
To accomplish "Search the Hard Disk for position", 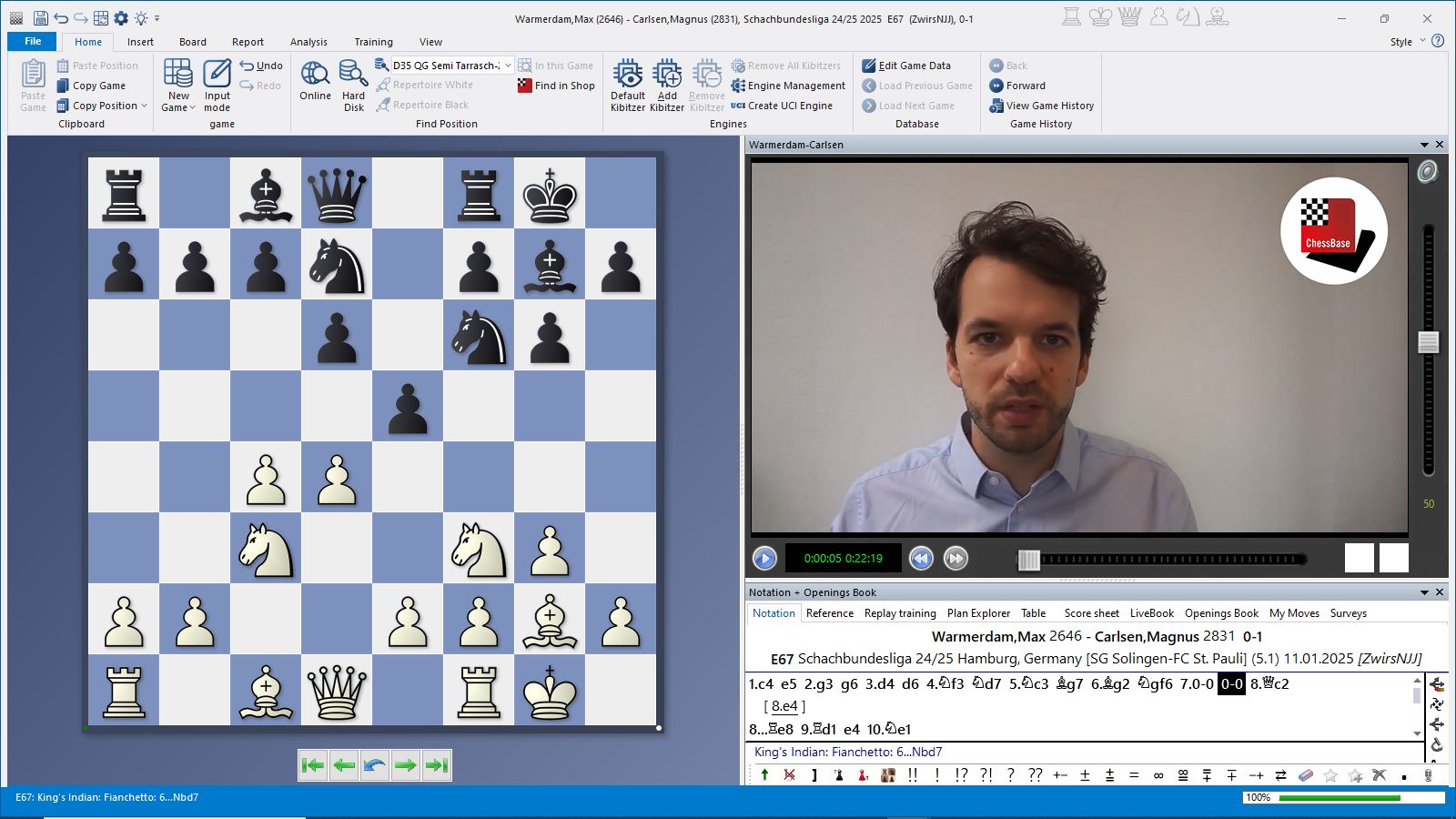I will click(353, 76).
